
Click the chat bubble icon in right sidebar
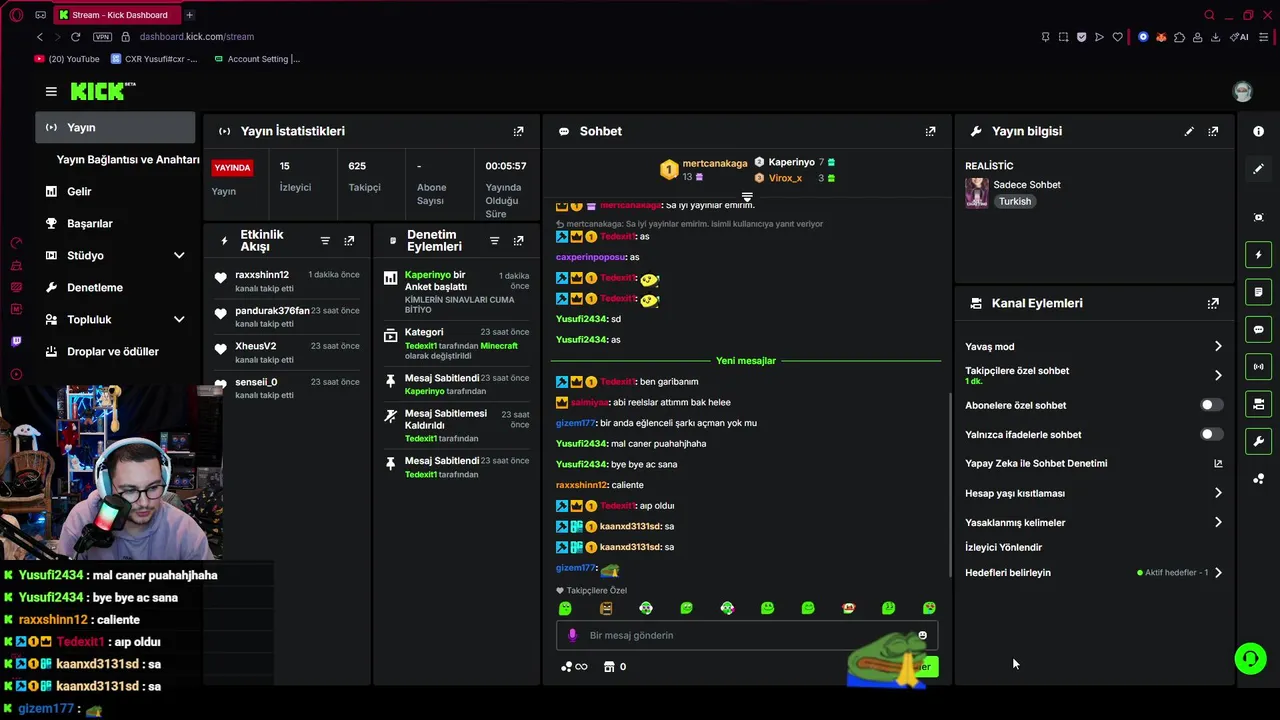[x=1258, y=329]
